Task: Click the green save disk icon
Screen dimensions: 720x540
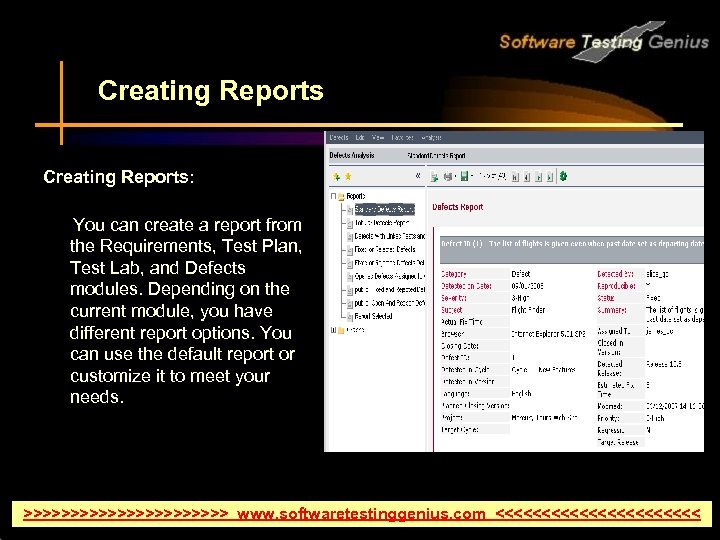Action: (x=464, y=176)
